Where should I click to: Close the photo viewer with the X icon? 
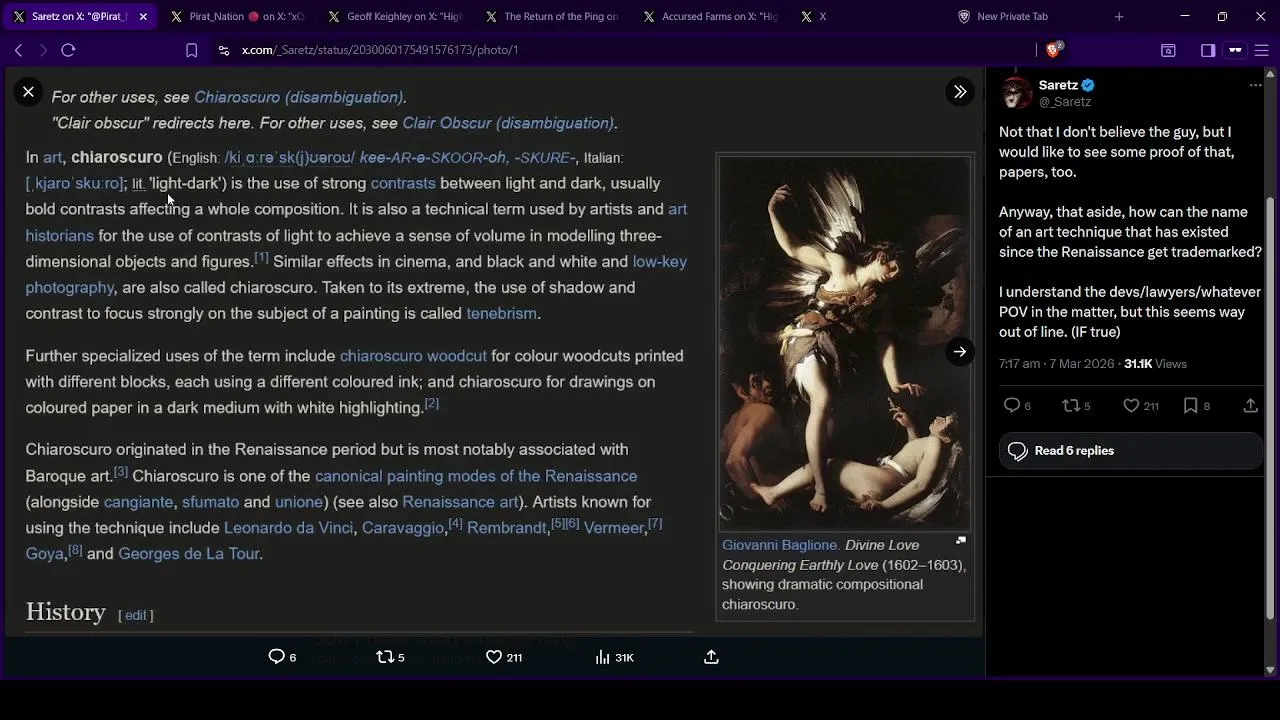click(x=28, y=92)
